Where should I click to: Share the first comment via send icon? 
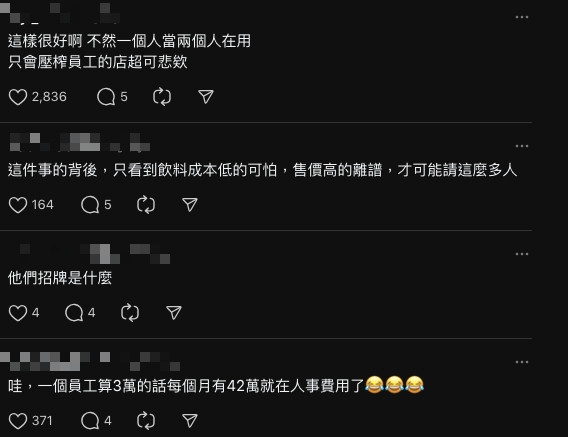point(206,97)
